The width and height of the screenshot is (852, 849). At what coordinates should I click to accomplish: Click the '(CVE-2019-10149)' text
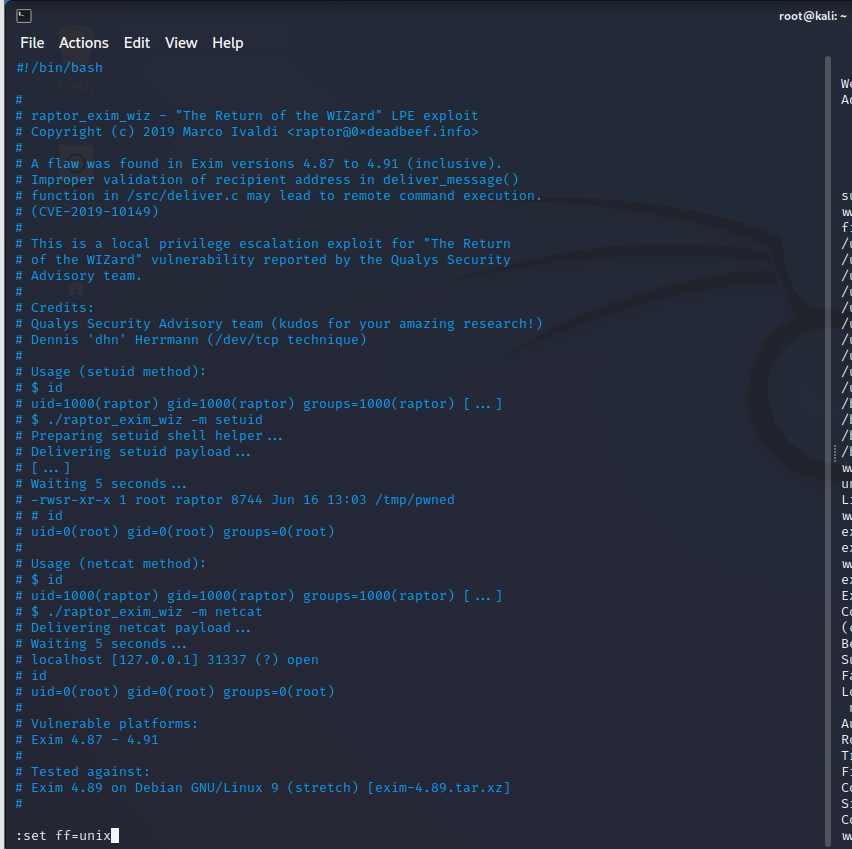(95, 211)
